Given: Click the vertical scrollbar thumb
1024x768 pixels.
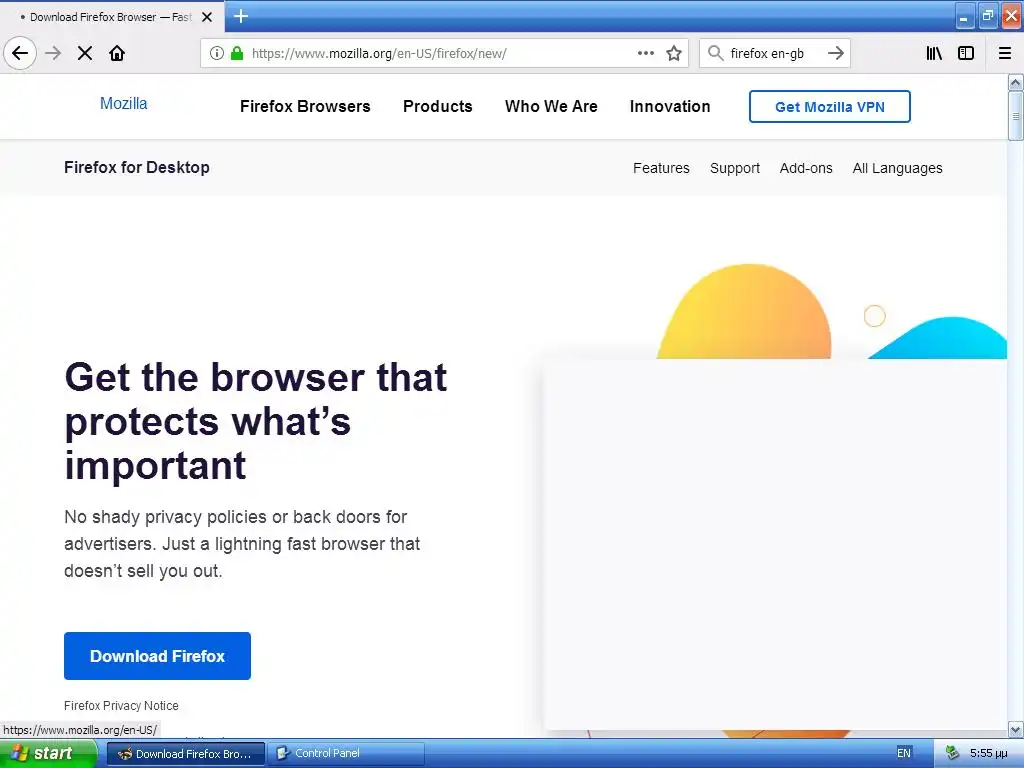Looking at the screenshot, I should coord(1015,116).
